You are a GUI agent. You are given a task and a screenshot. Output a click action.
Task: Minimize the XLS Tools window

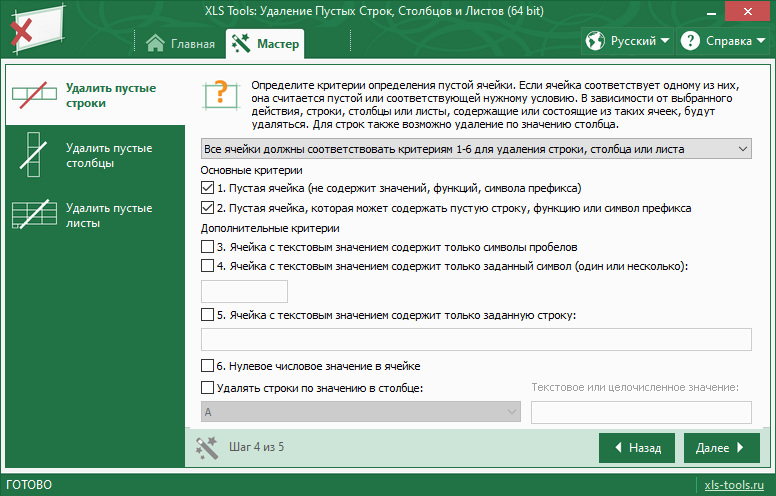tap(712, 11)
